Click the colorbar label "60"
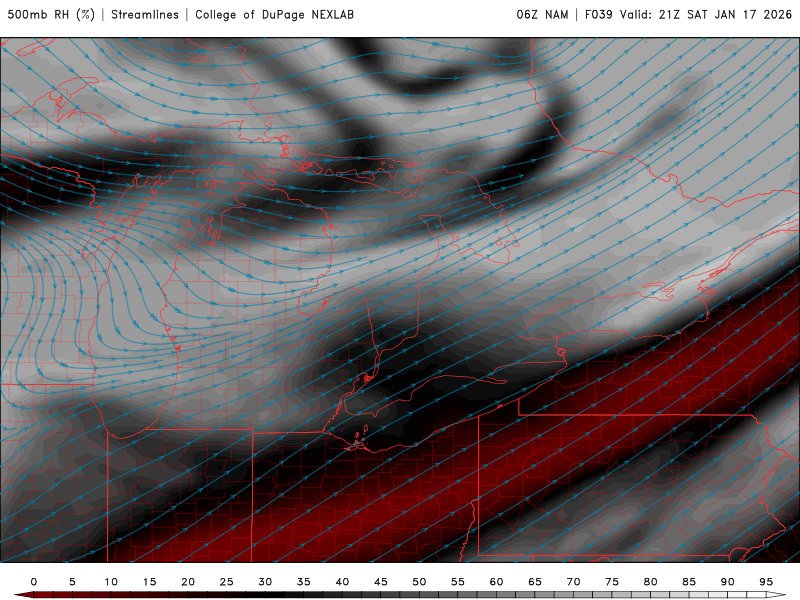The height and width of the screenshot is (600, 800). click(496, 582)
